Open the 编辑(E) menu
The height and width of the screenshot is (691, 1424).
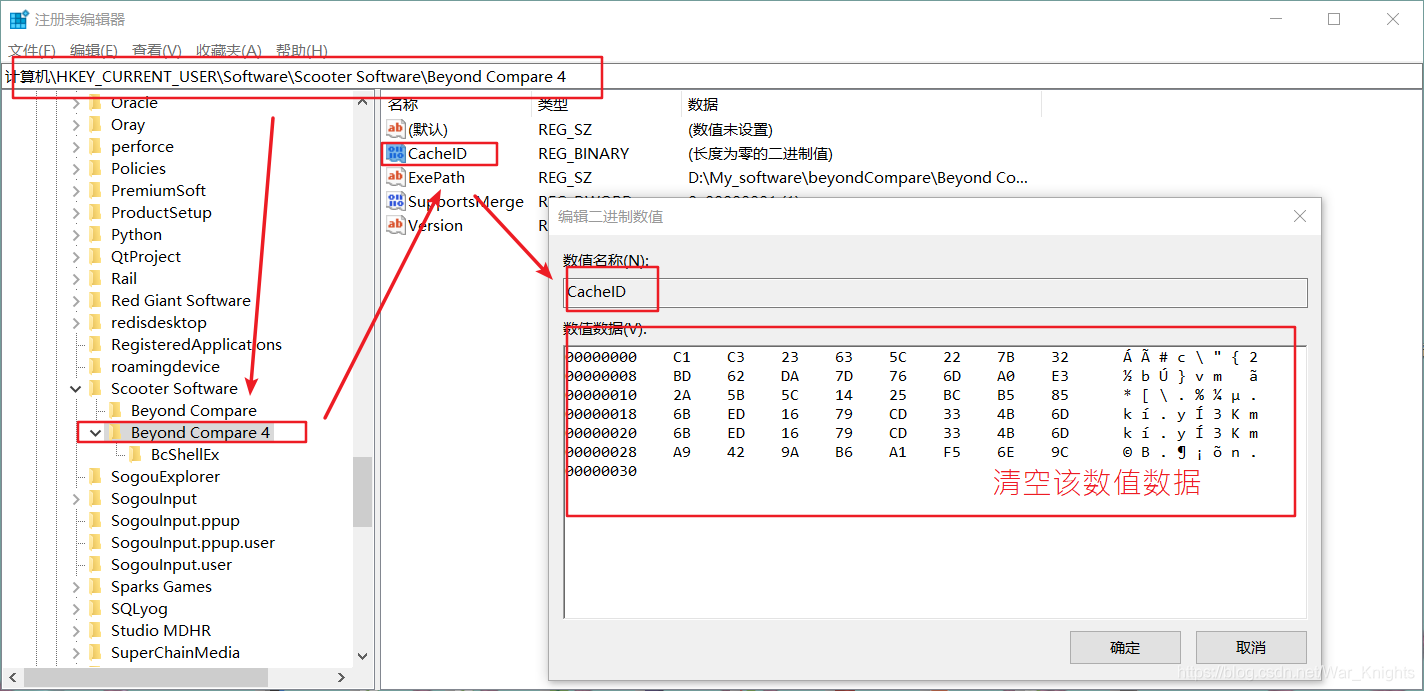[x=93, y=50]
